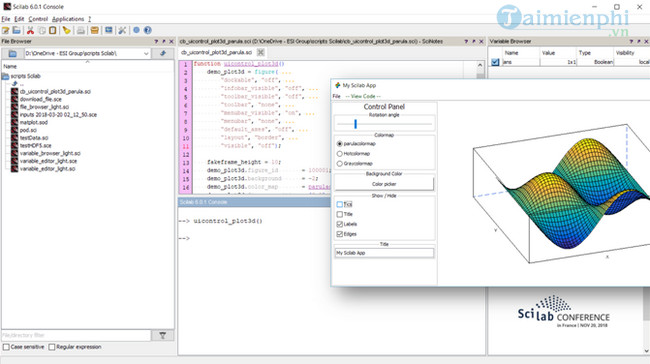Click the Scilab demos globe icon

[x=136, y=30]
